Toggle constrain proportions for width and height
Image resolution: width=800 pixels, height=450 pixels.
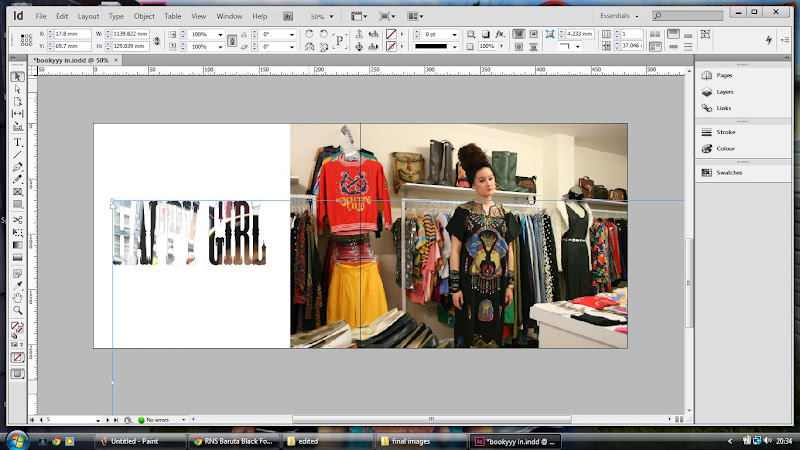point(157,40)
